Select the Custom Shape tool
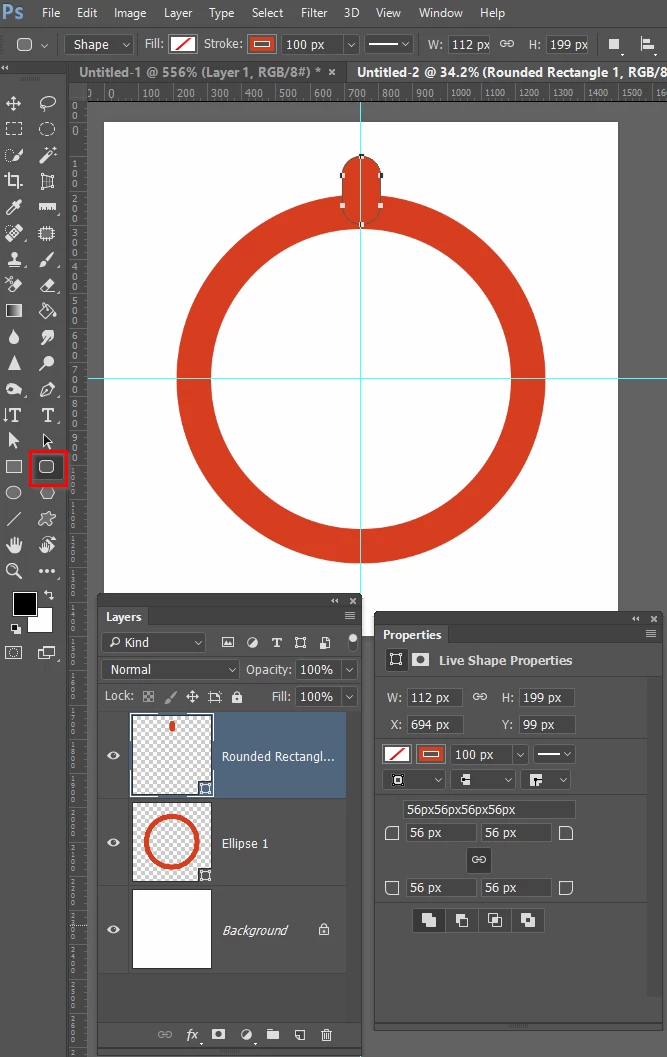Image resolution: width=667 pixels, height=1057 pixels. (47, 519)
